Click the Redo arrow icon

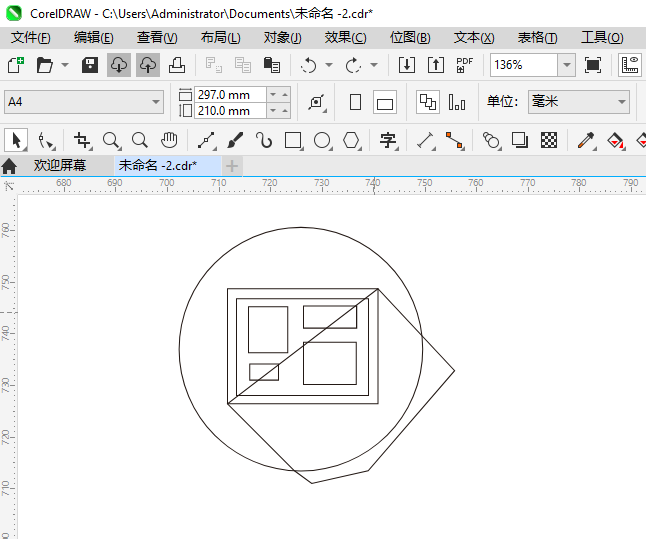(353, 65)
